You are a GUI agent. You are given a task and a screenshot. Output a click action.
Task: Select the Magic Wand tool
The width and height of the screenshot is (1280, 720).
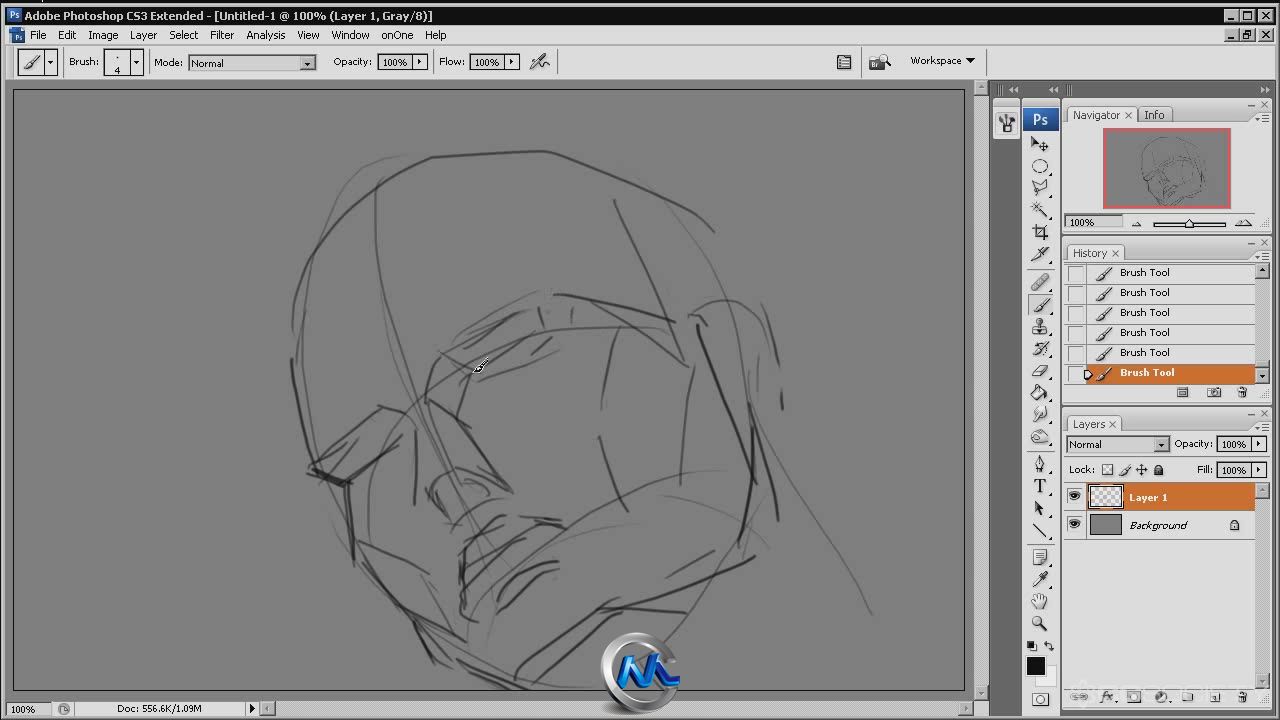1040,210
